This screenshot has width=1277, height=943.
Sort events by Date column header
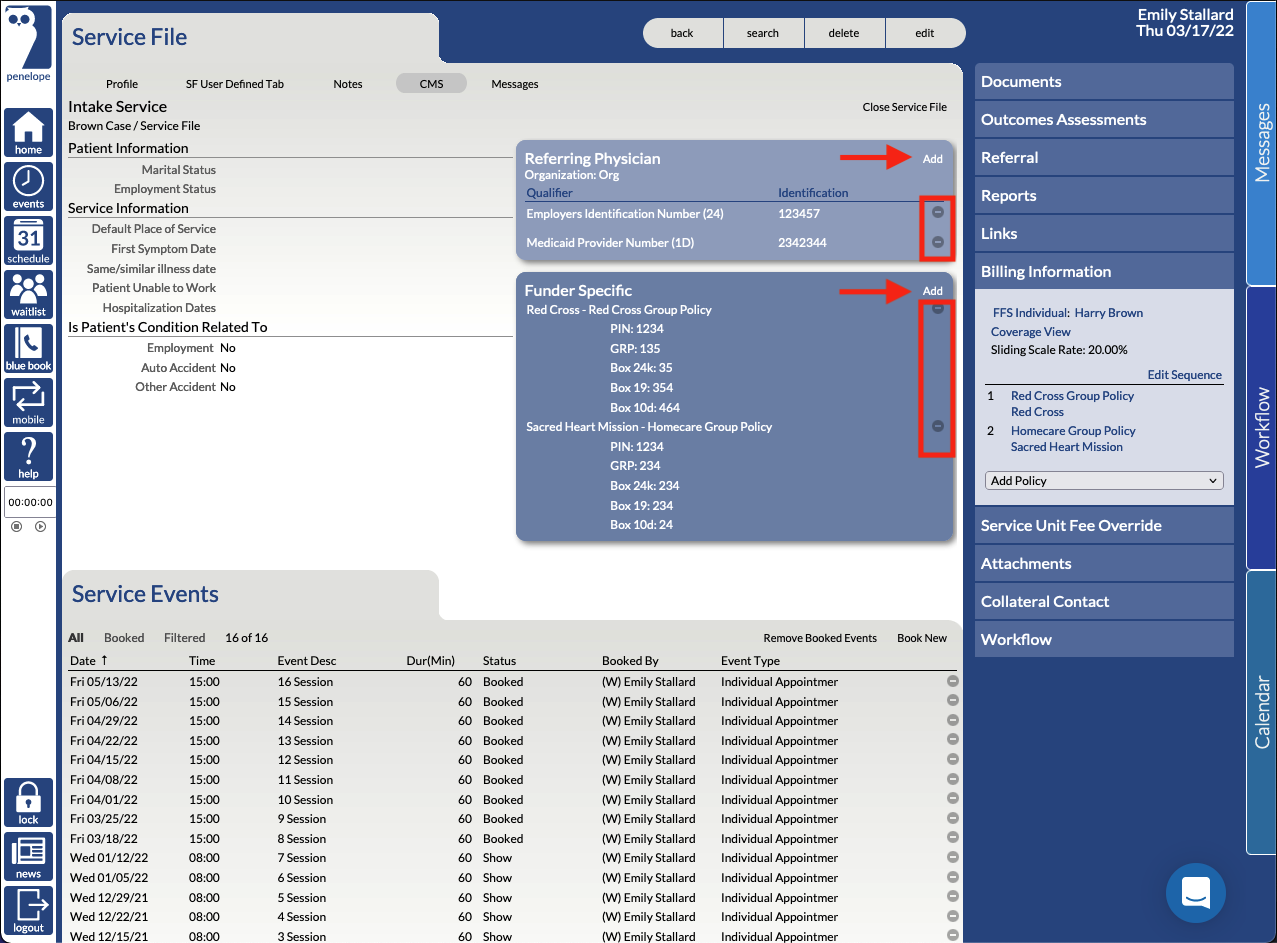(89, 661)
